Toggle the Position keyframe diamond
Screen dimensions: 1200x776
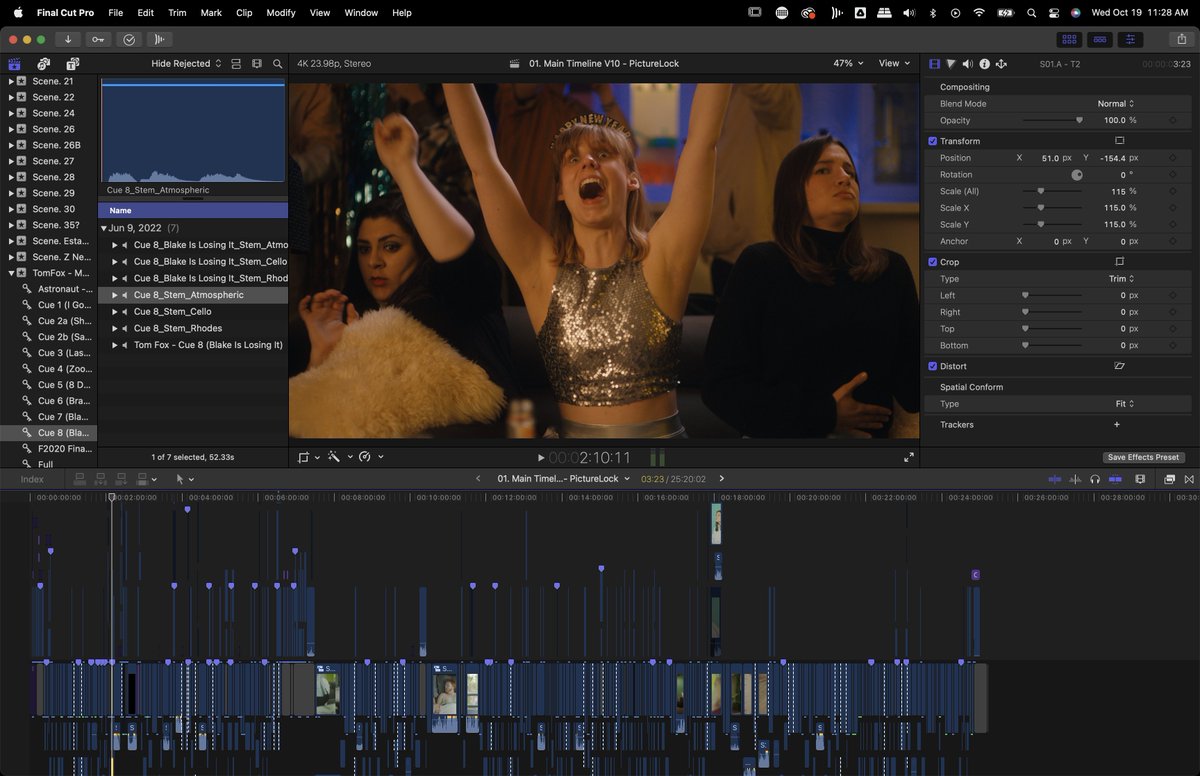click(x=1172, y=158)
